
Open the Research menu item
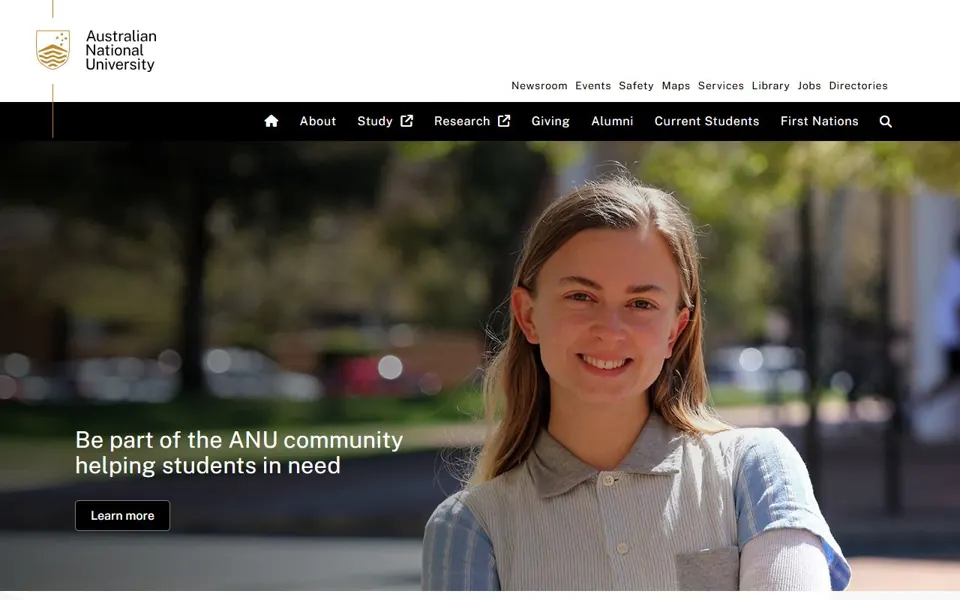tap(462, 121)
